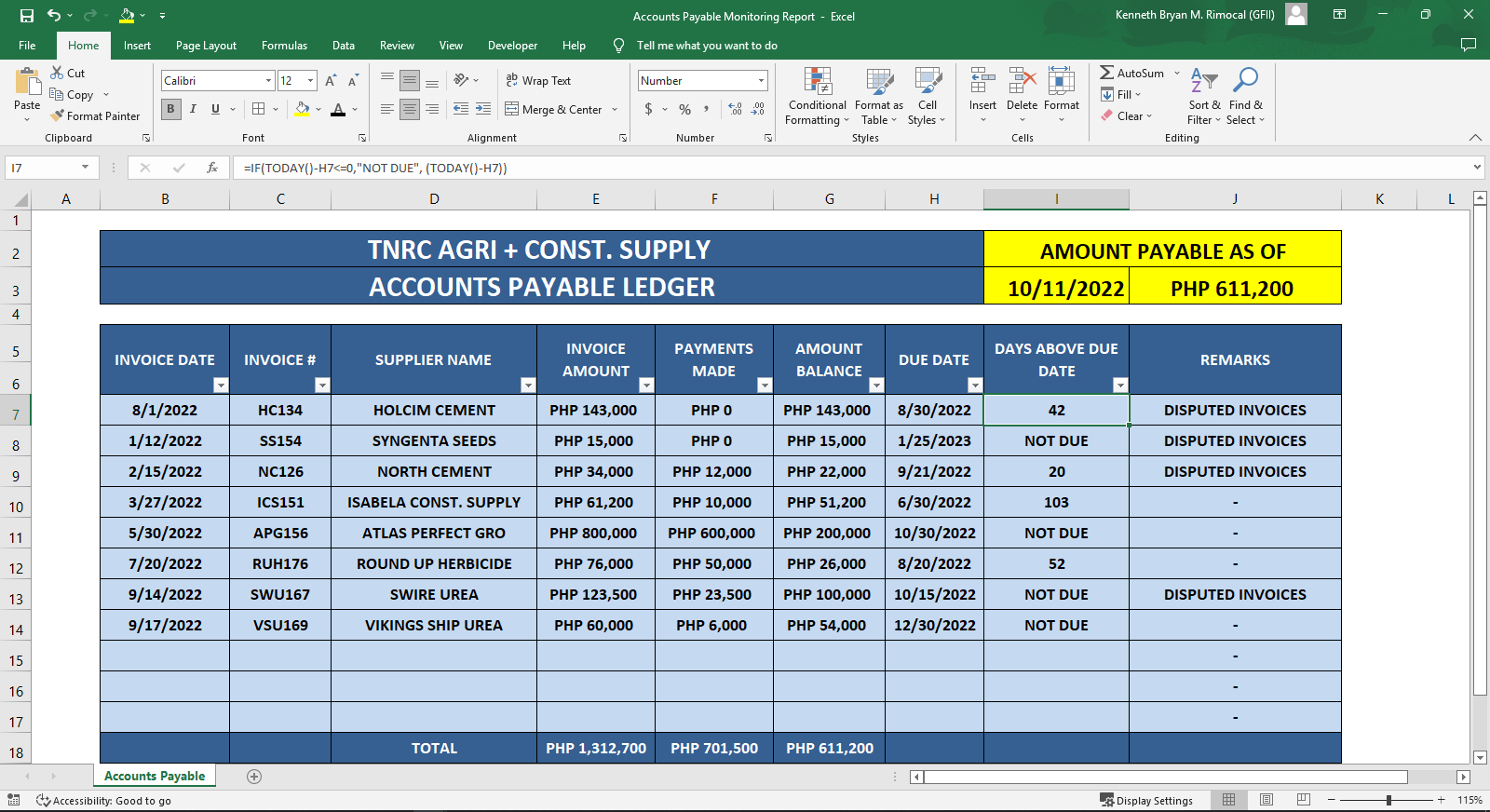Click the Format Painter brush icon

coord(58,115)
